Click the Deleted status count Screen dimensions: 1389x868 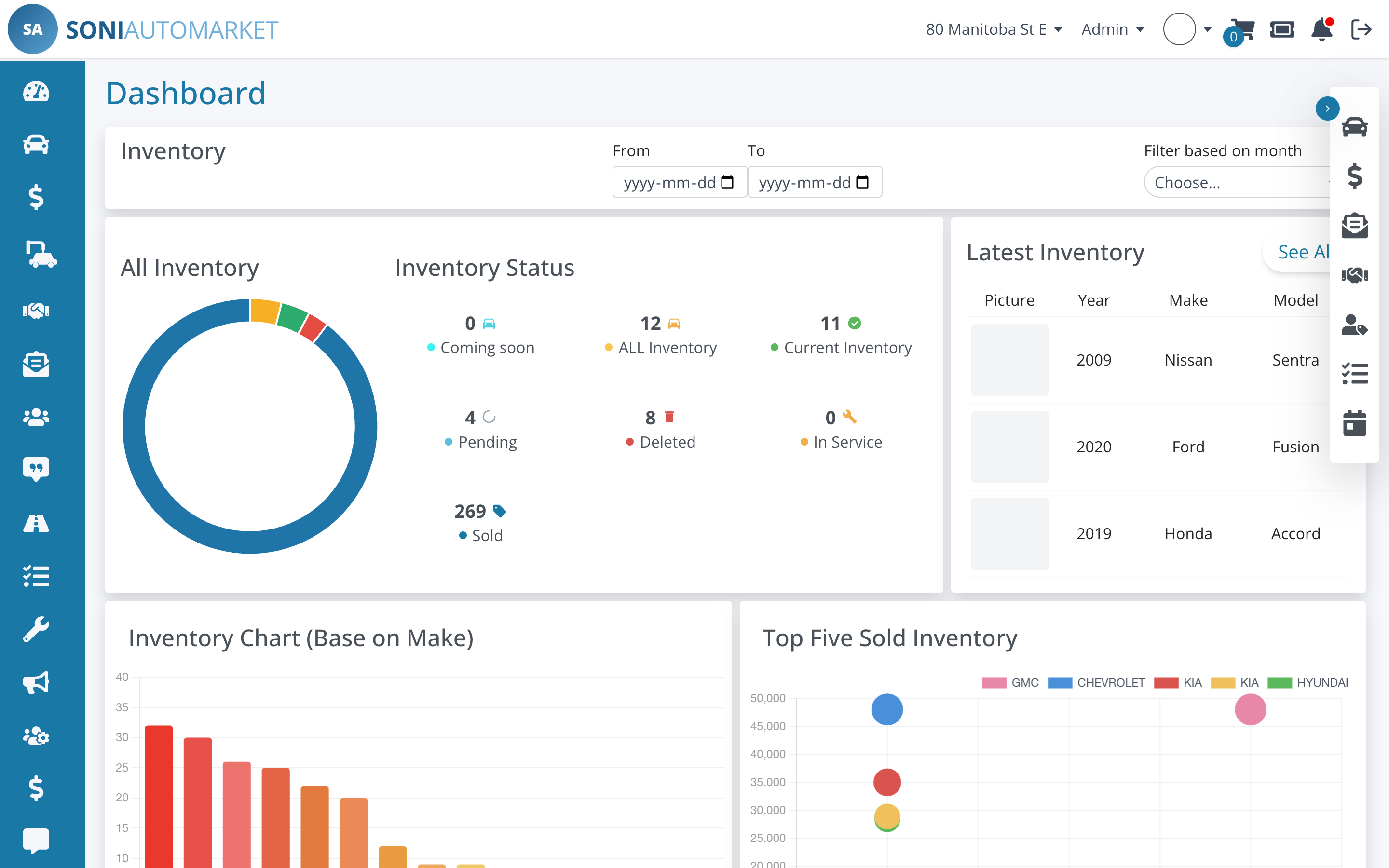coord(650,417)
